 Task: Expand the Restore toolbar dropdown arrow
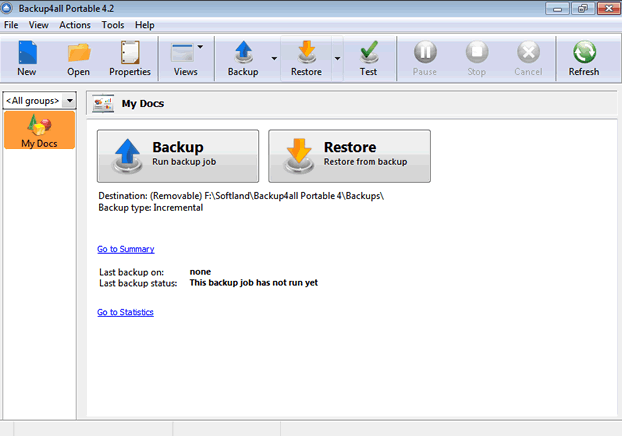[x=337, y=59]
